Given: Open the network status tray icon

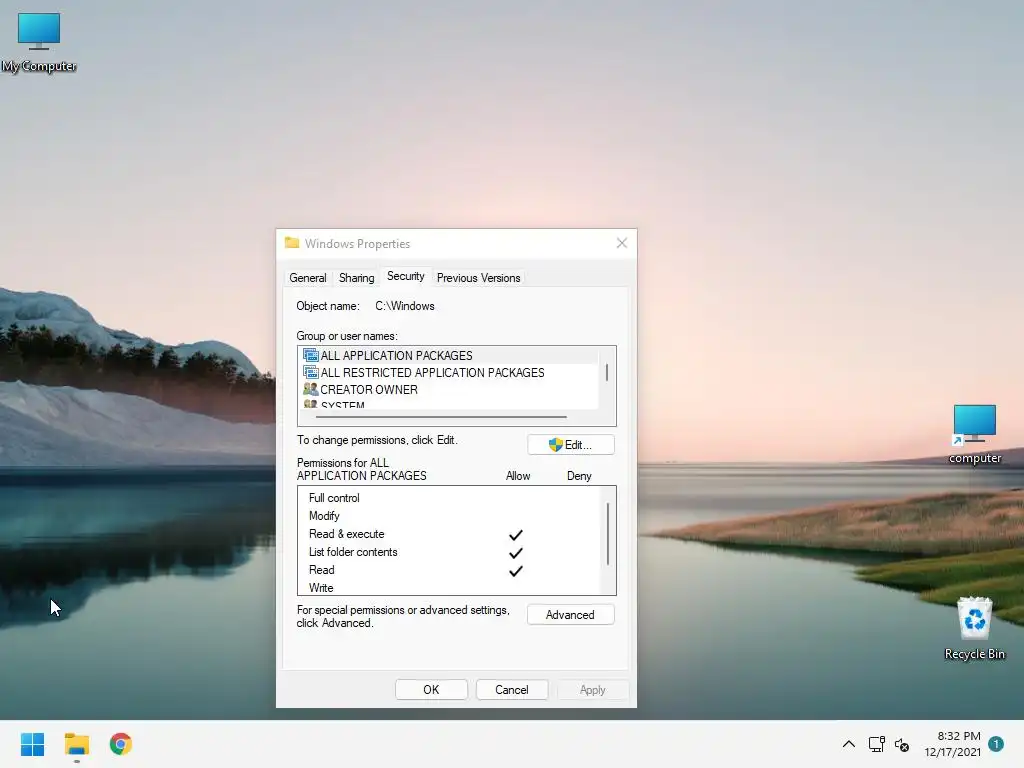Looking at the screenshot, I should (x=876, y=744).
